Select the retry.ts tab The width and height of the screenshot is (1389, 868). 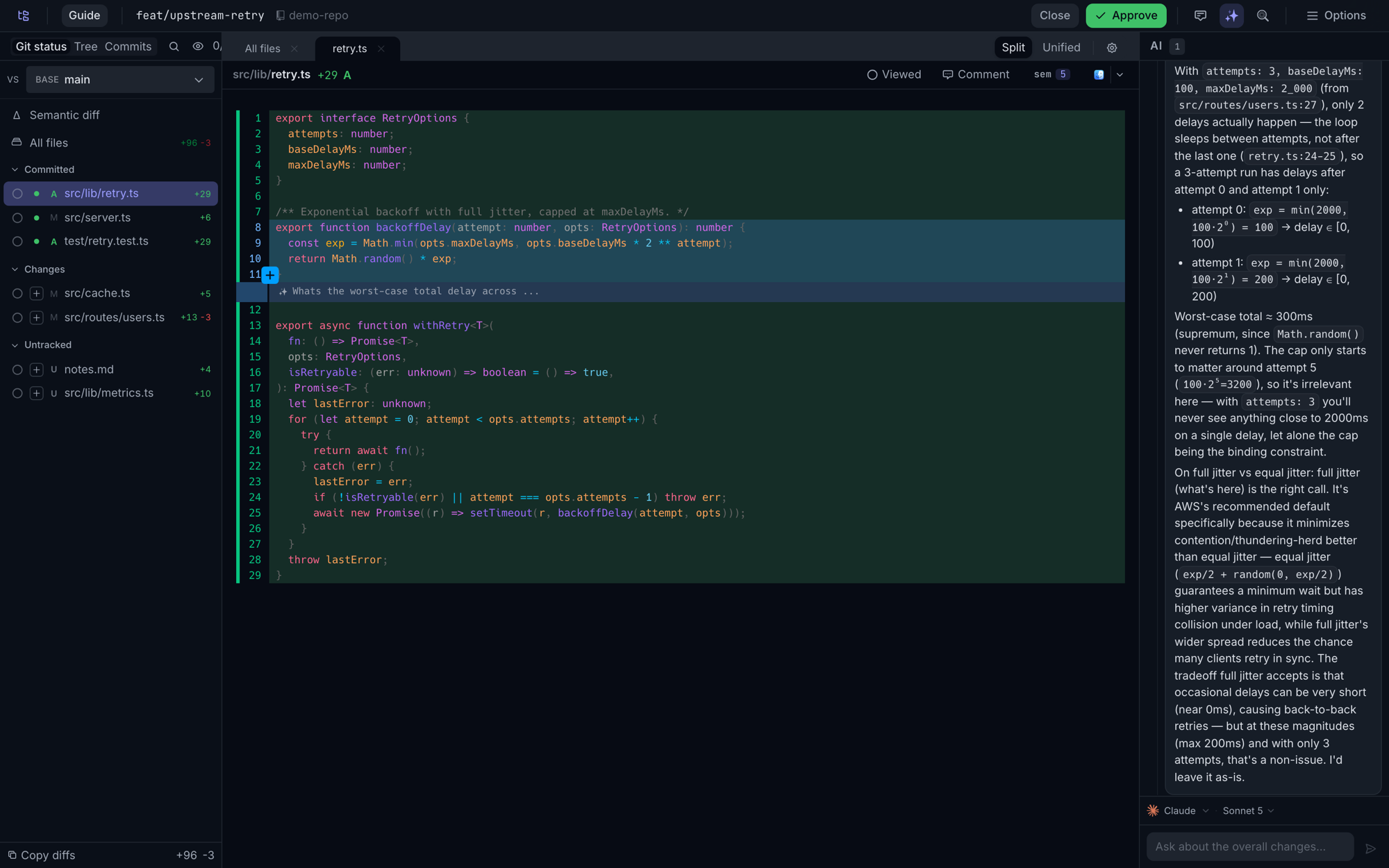point(349,49)
